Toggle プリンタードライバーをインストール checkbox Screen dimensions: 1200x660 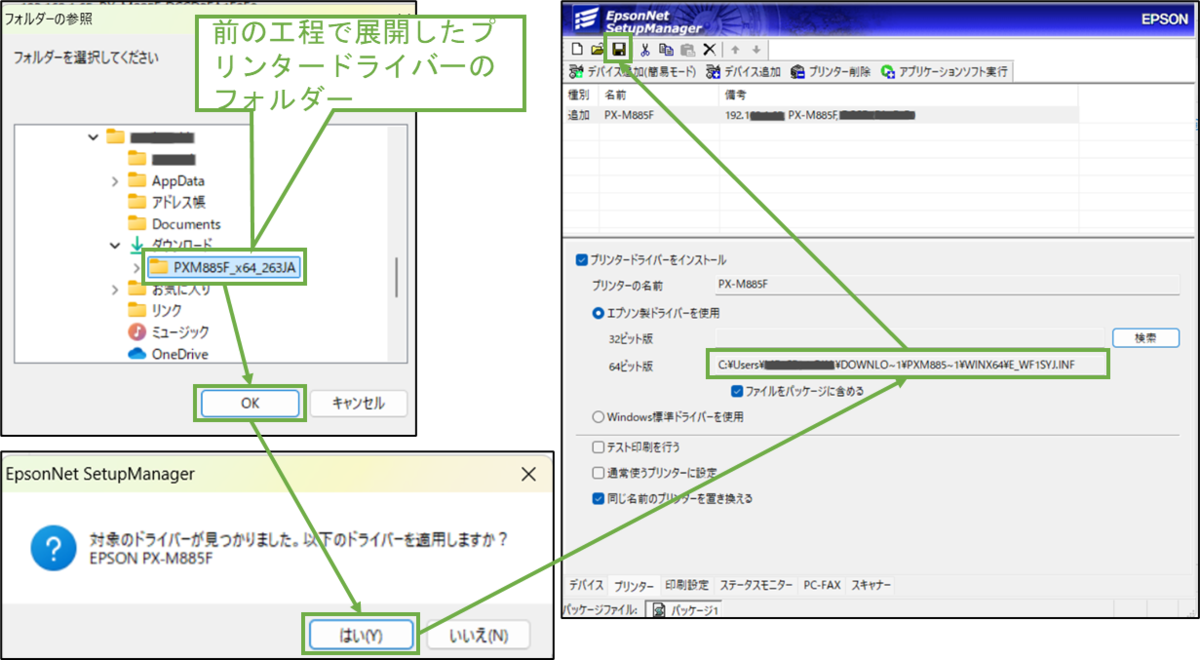(x=582, y=260)
